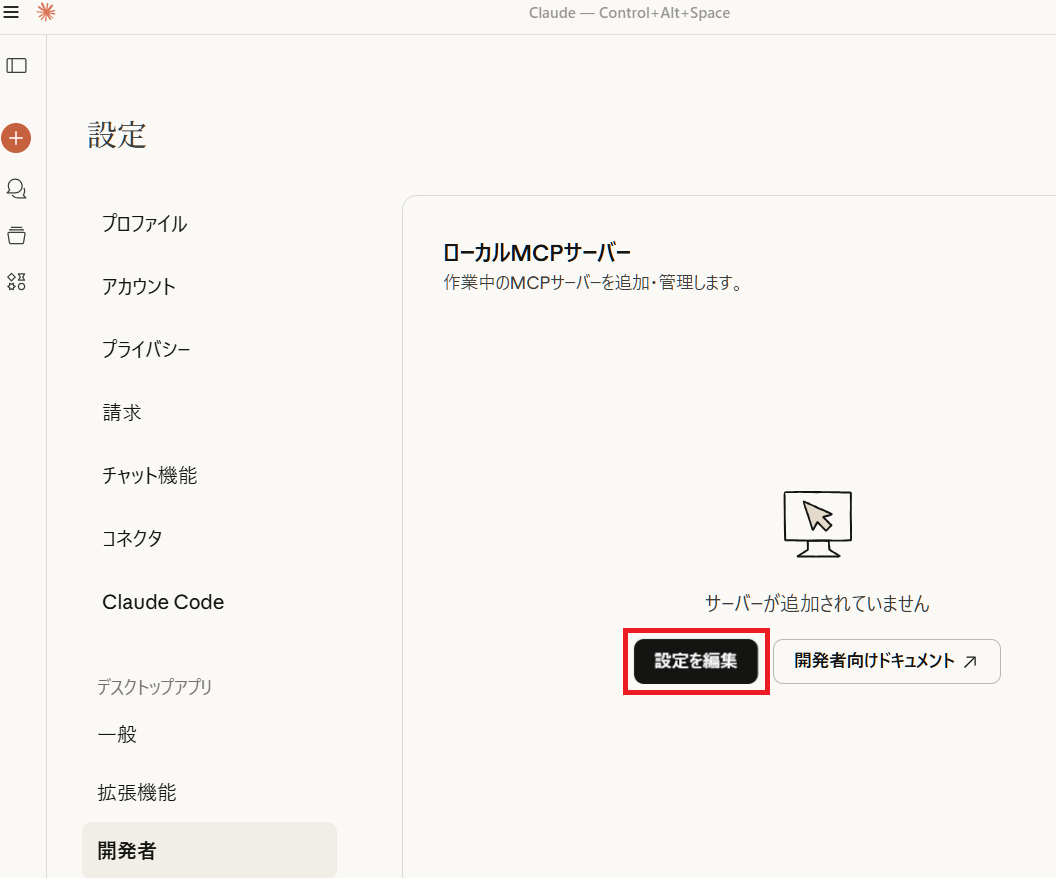Toggle the sidebar panel icon

click(x=16, y=66)
